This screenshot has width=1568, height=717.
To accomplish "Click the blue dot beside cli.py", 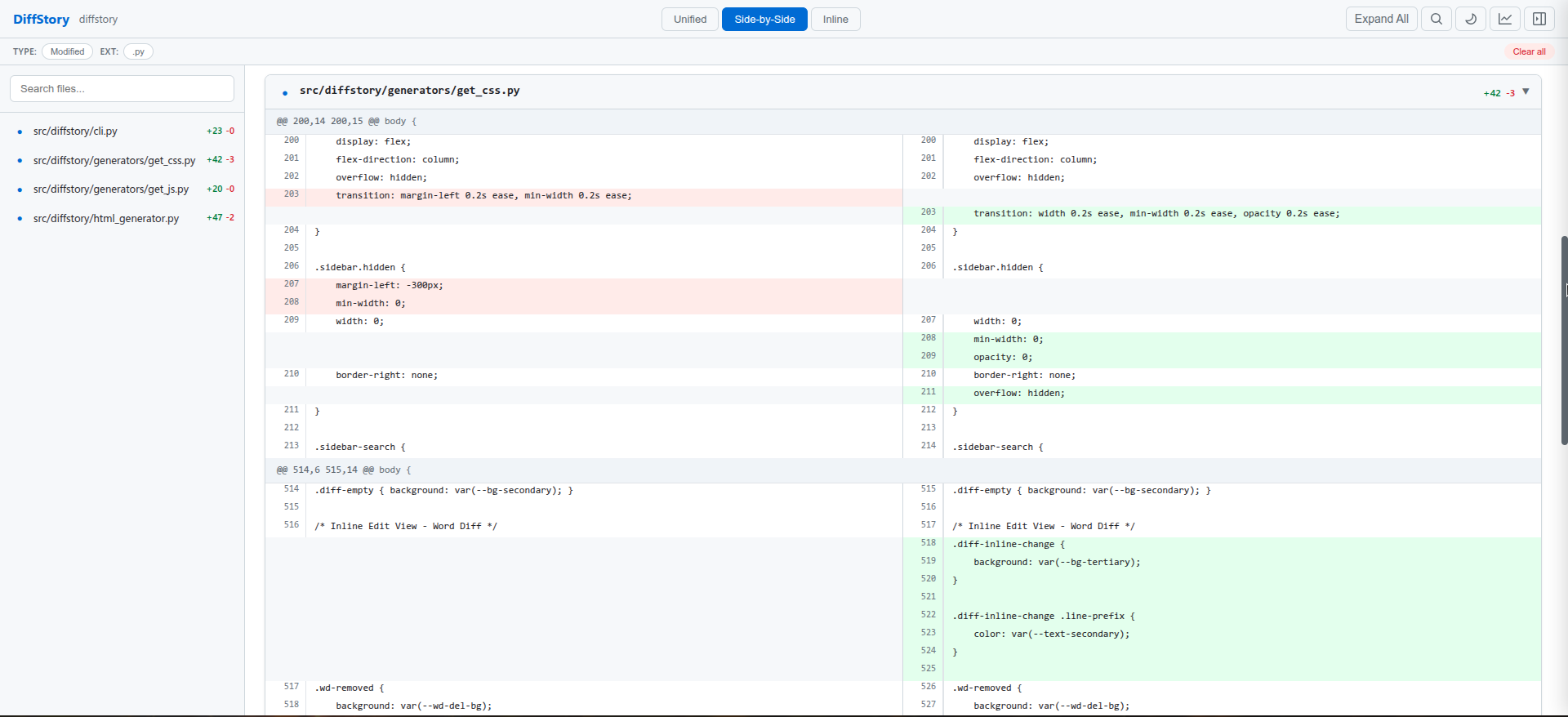I will [20, 131].
